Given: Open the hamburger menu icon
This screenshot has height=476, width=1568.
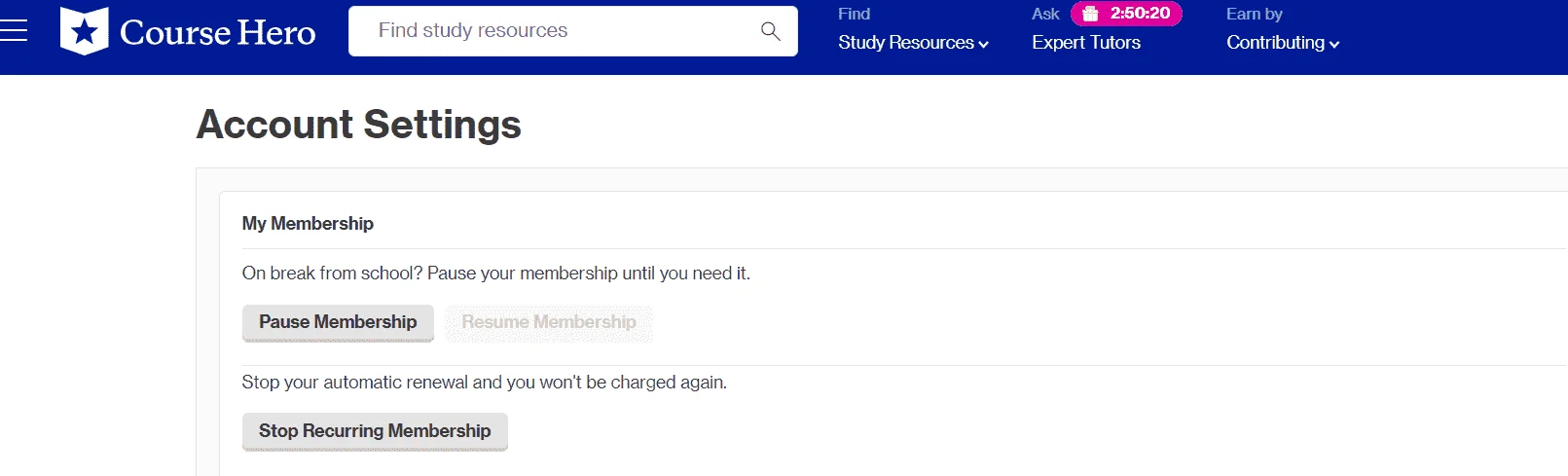Looking at the screenshot, I should point(14,30).
